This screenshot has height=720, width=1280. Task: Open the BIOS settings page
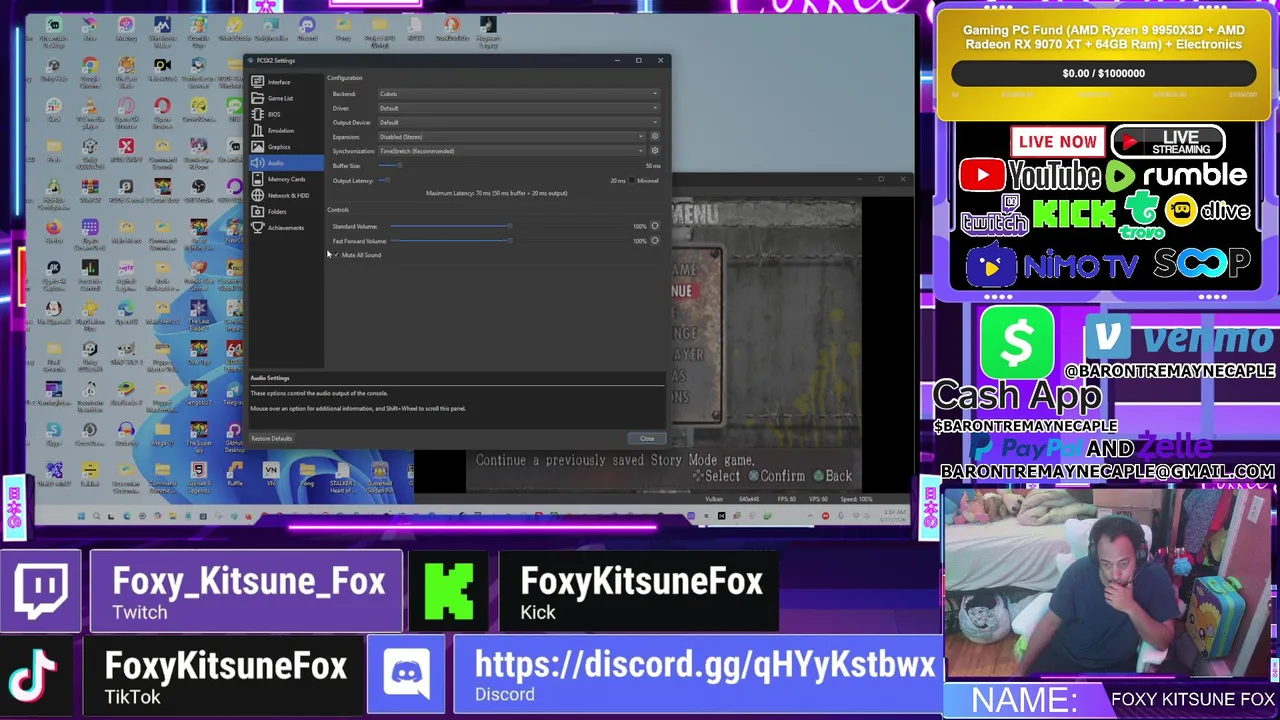click(x=287, y=114)
